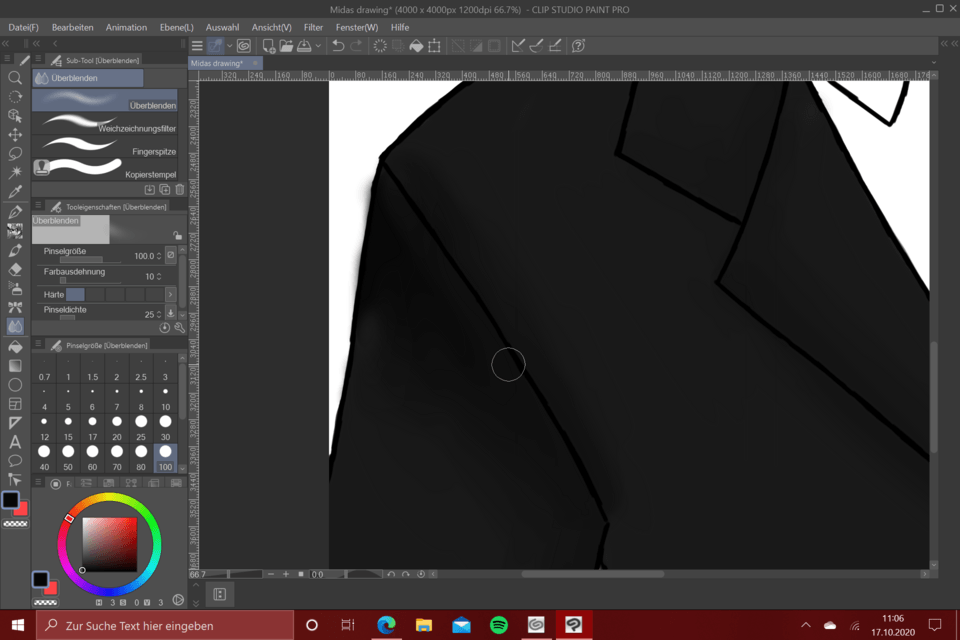This screenshot has height=640, width=960.
Task: Click the Undo arrow in toolbar
Action: [x=338, y=46]
